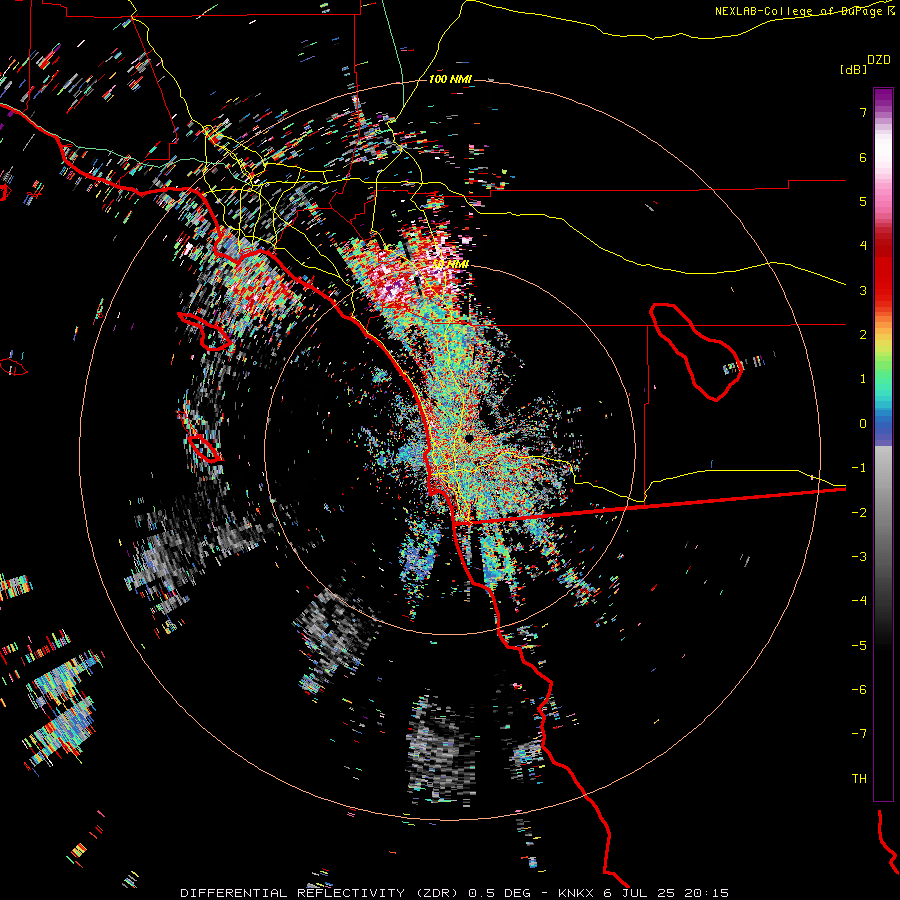
Task: Click the -4 value on the dB scale
Action: click(859, 601)
